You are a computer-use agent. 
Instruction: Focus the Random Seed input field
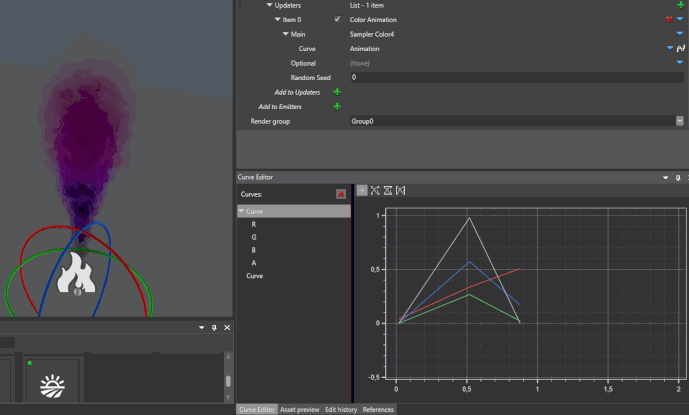tap(517, 77)
